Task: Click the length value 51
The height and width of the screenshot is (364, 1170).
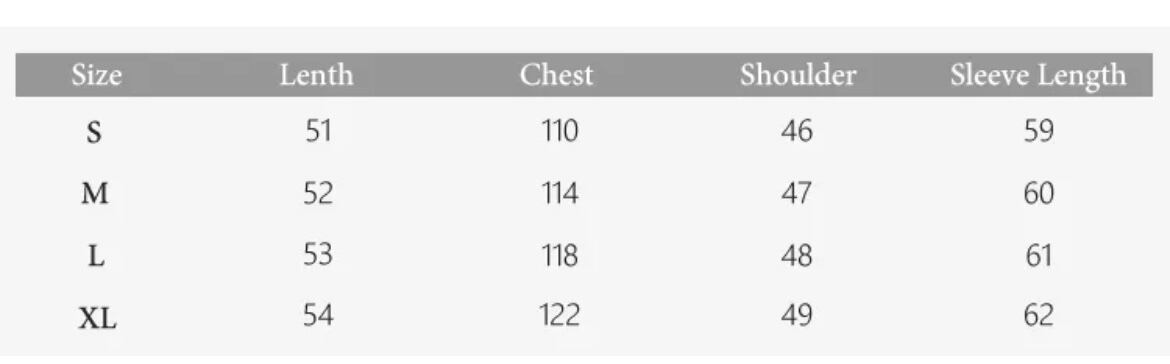Action: [318, 132]
